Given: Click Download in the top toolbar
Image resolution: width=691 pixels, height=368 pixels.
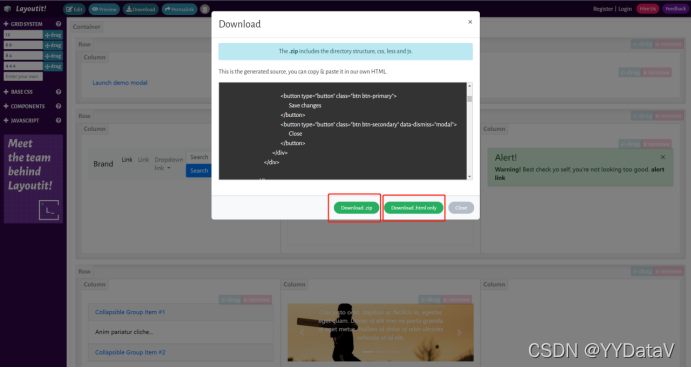Looking at the screenshot, I should click(141, 9).
